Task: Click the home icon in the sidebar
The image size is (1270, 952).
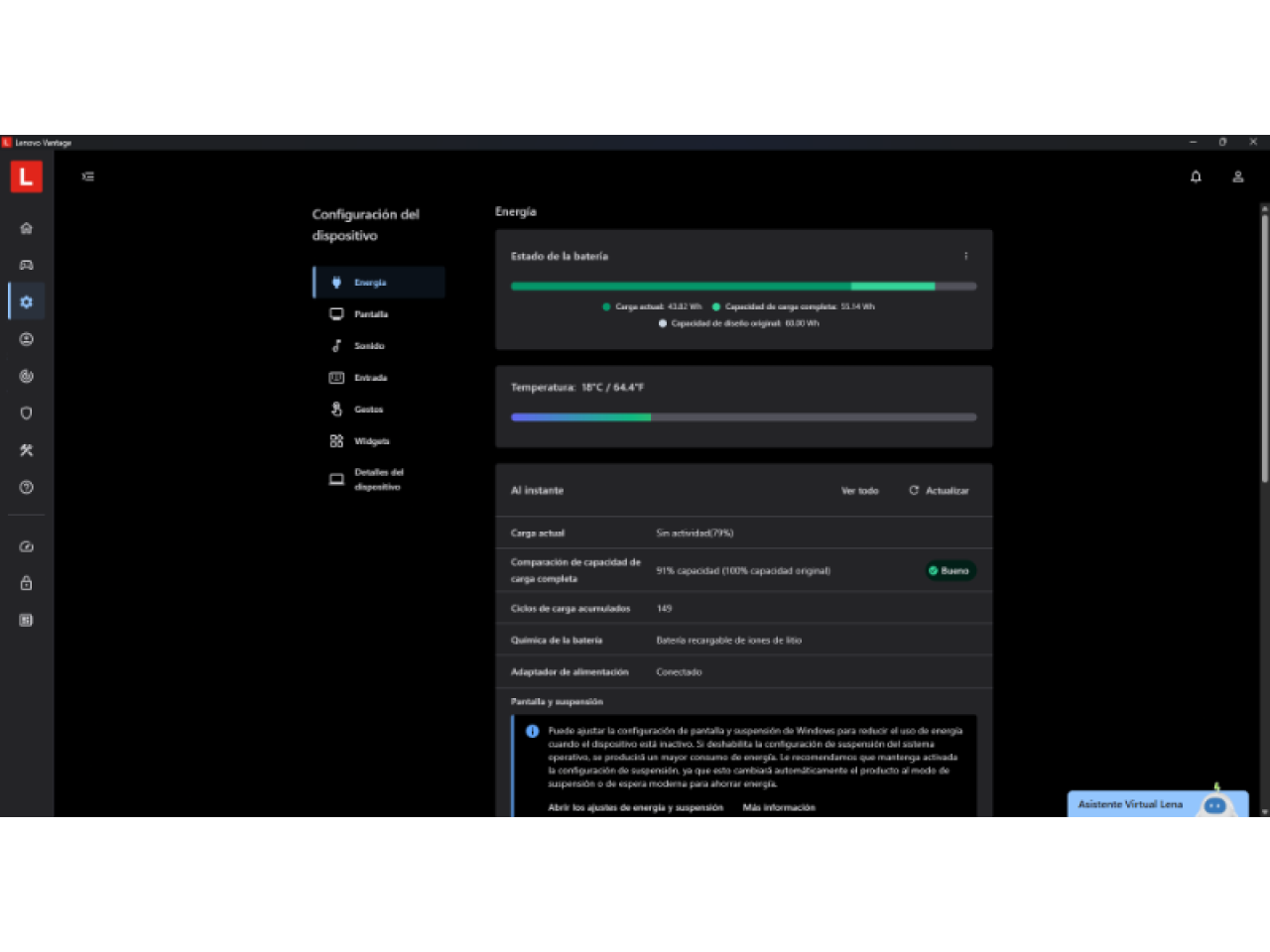Action: coord(27,228)
